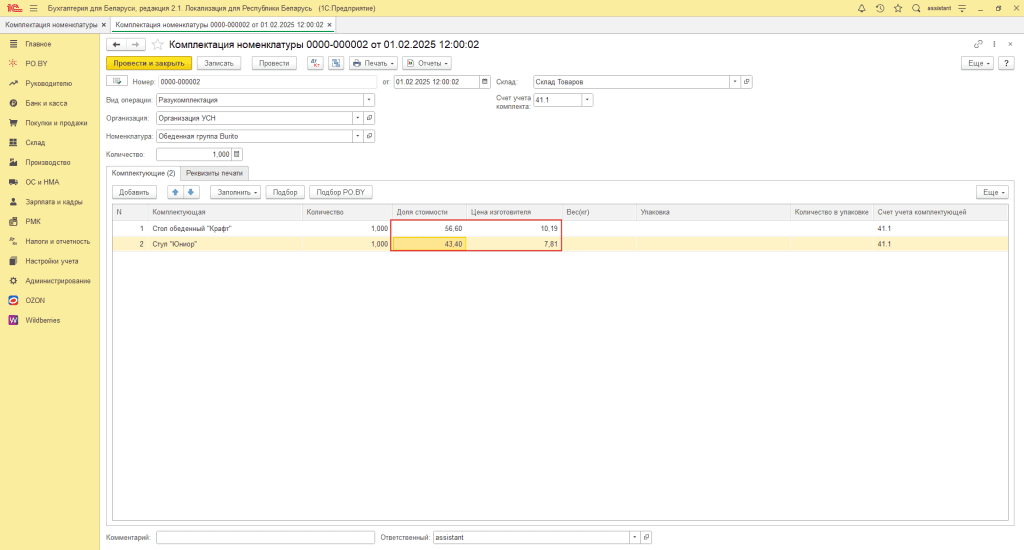Open Wildberries section in sidebar
Image resolution: width=1024 pixels, height=550 pixels.
pos(42,320)
